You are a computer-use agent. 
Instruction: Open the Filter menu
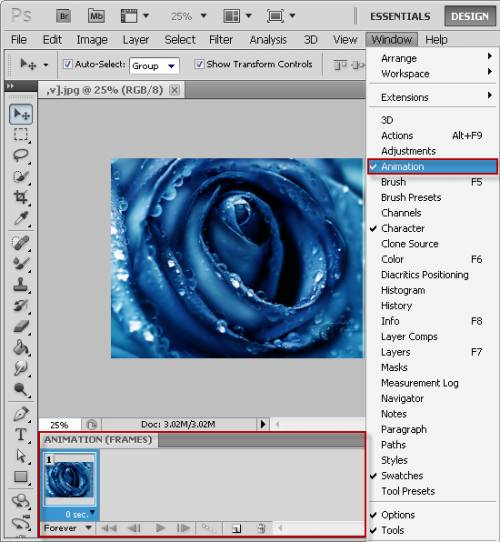point(221,40)
